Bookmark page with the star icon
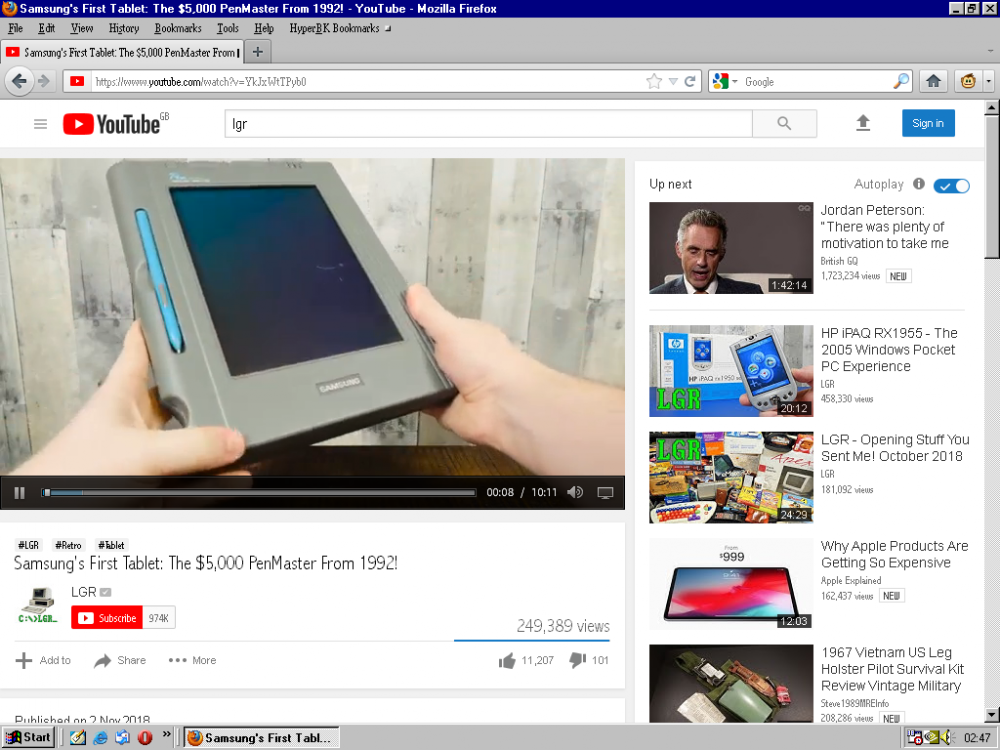The width and height of the screenshot is (1000, 750). [654, 81]
